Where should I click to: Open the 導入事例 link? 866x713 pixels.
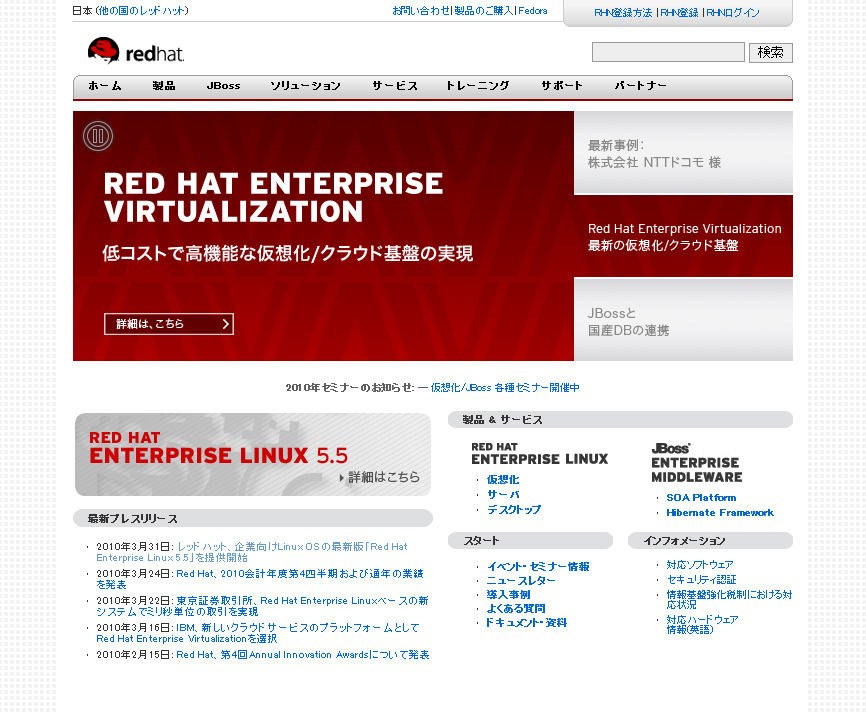pos(508,595)
